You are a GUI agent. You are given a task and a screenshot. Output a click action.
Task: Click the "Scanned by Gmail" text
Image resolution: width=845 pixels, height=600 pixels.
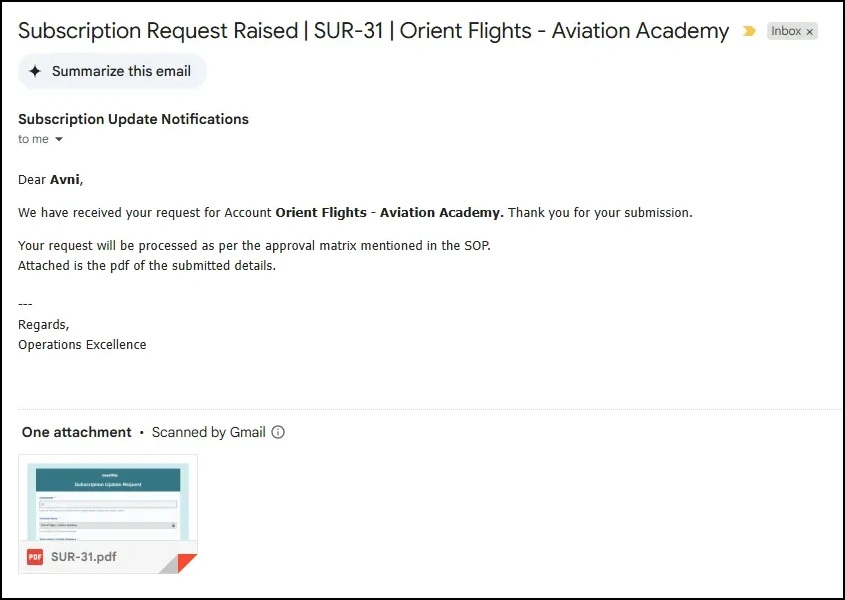(208, 432)
